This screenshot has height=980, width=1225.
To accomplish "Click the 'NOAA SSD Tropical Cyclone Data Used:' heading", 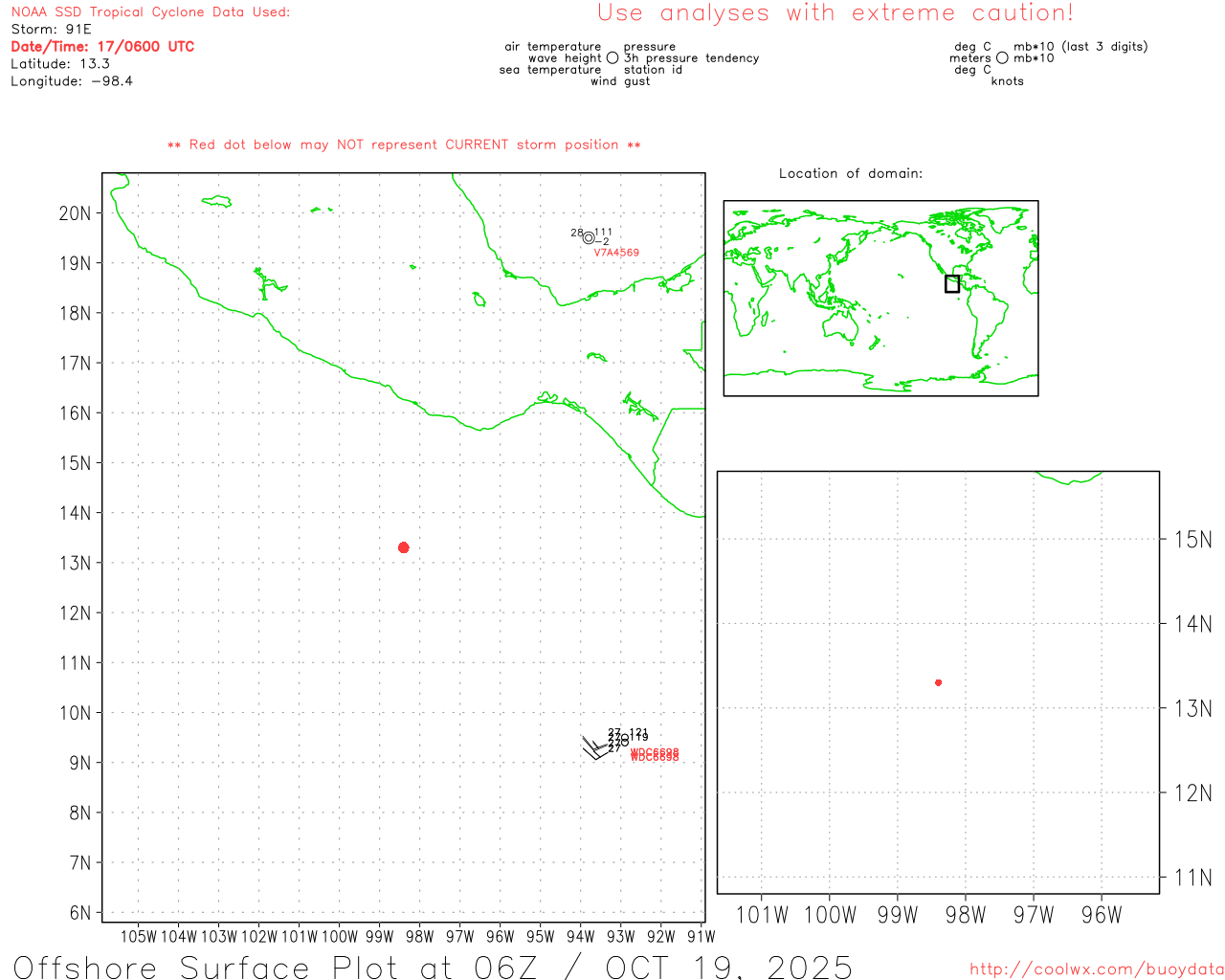I will point(150,12).
